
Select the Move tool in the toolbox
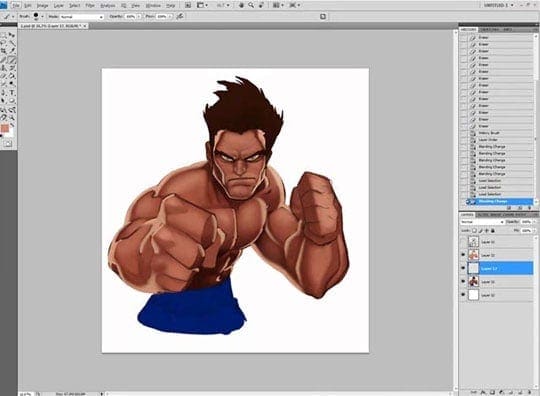12,35
